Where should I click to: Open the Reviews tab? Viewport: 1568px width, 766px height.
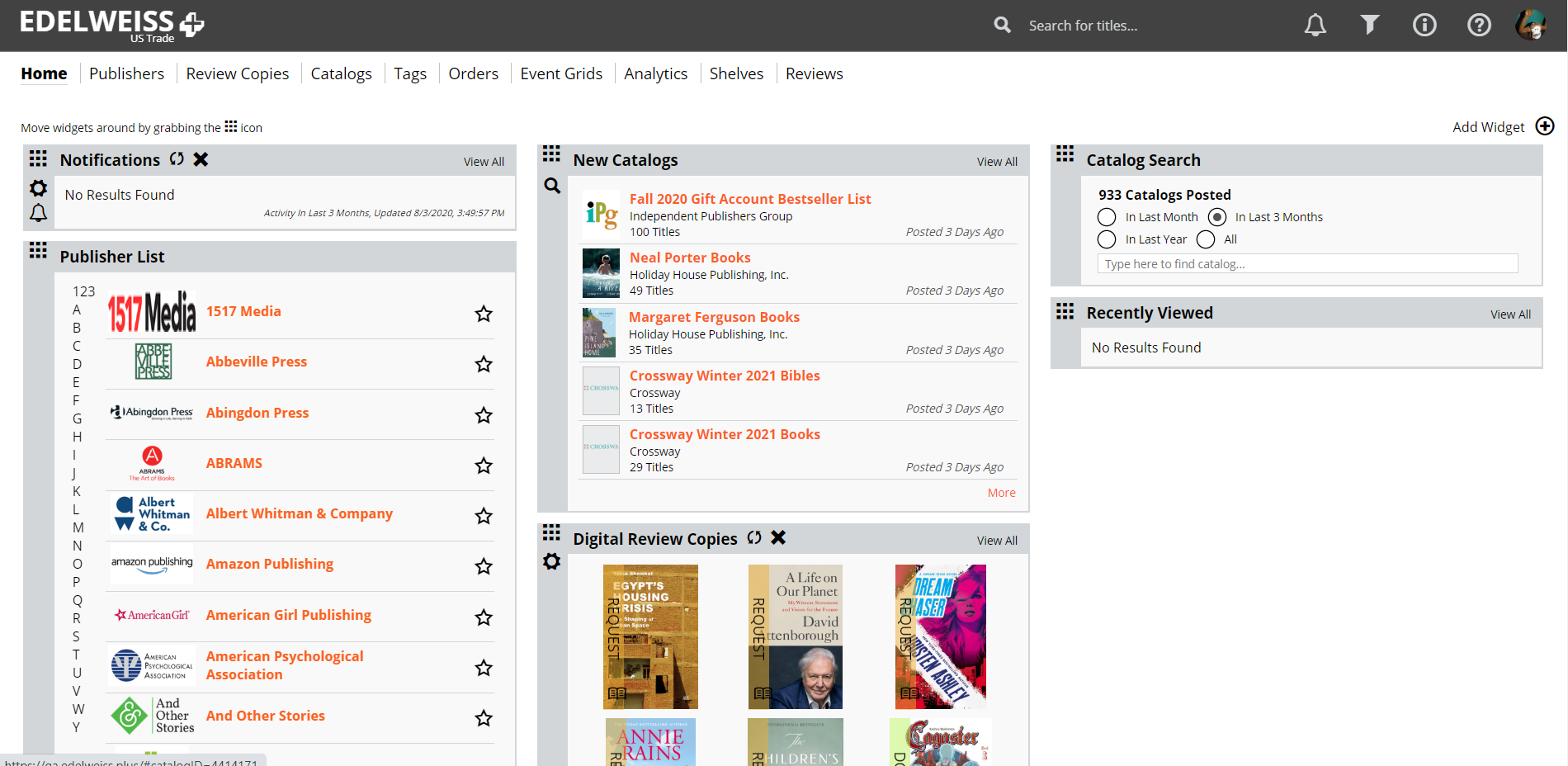[x=815, y=73]
